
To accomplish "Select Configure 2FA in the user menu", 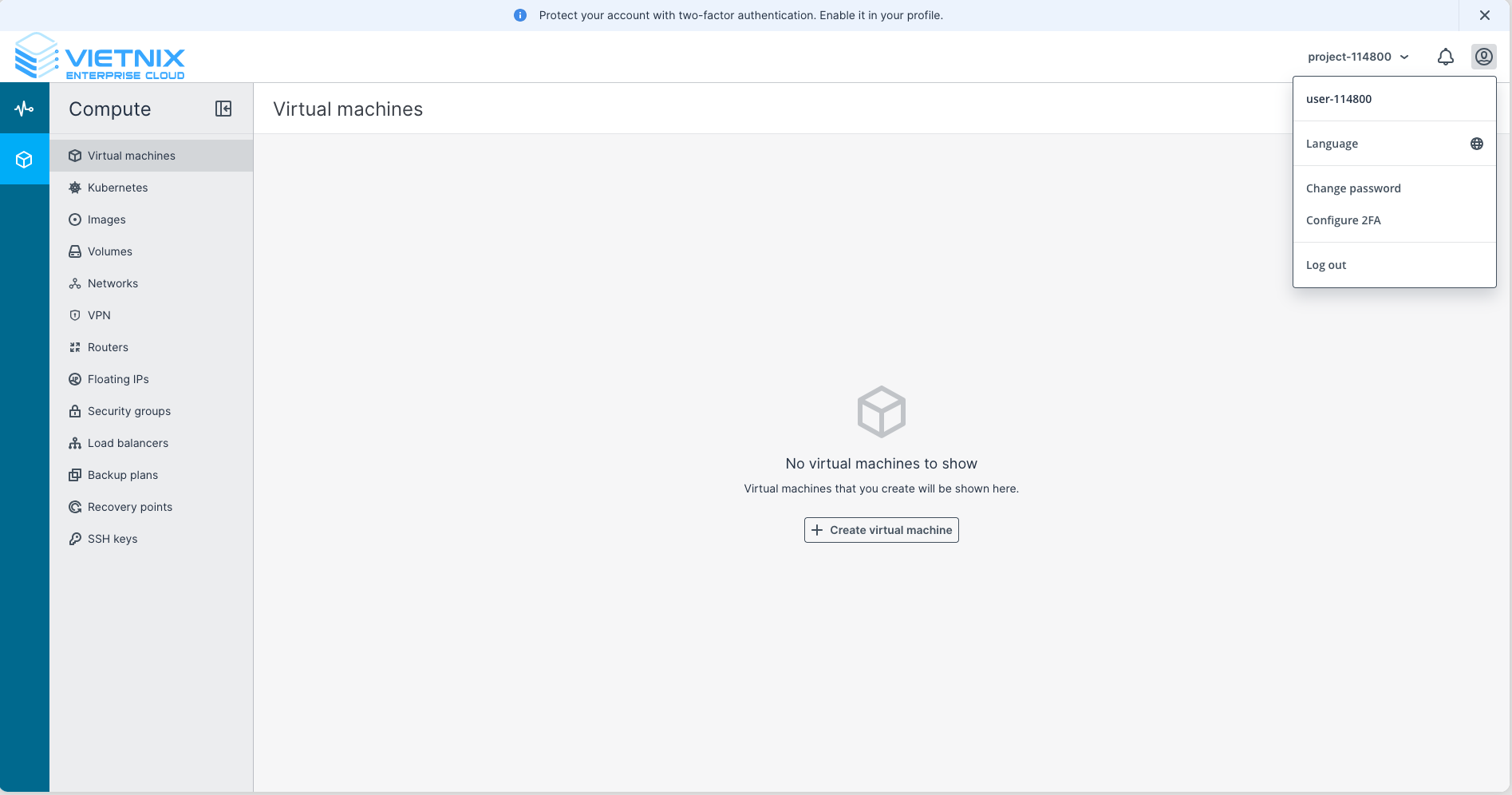I will pos(1343,220).
